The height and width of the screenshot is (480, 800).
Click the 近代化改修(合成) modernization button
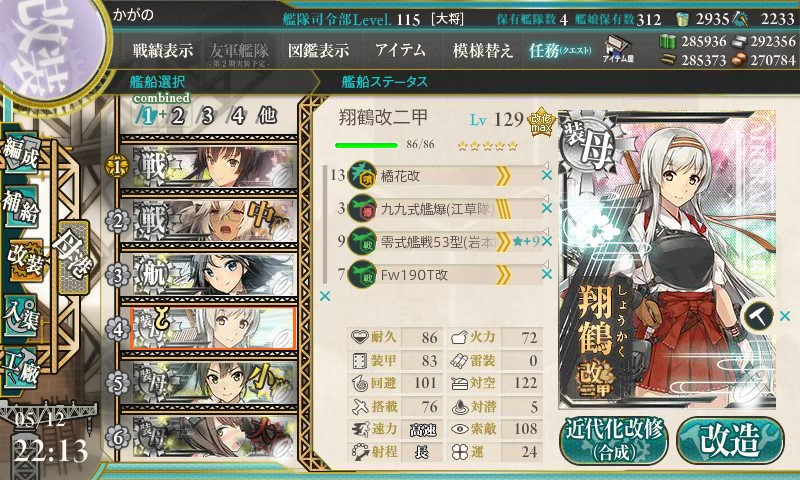(x=614, y=441)
